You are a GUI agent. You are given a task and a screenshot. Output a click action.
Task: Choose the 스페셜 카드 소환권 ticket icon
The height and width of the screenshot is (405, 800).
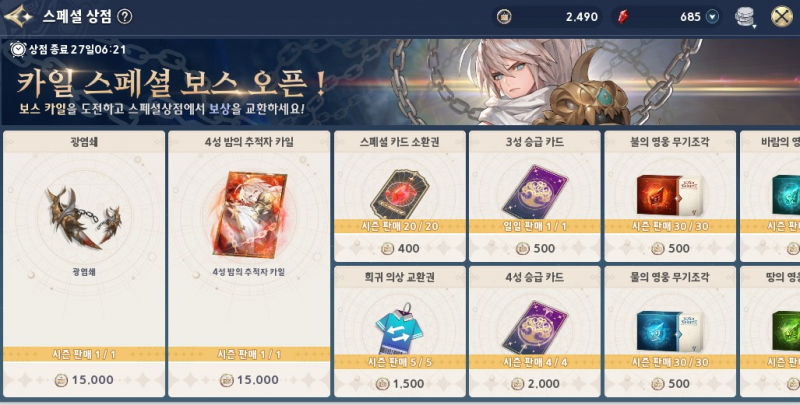[399, 194]
